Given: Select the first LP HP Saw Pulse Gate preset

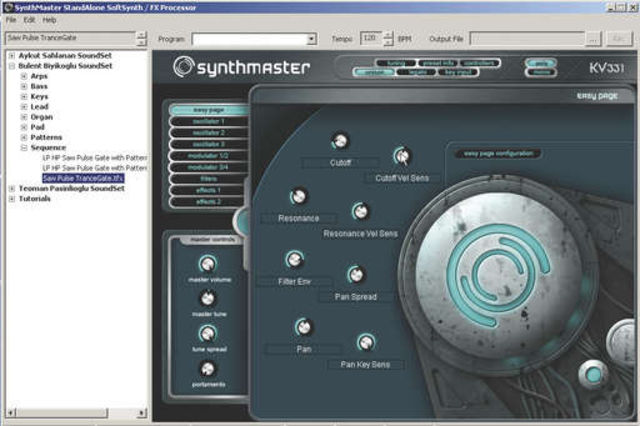Looking at the screenshot, I should tap(95, 158).
